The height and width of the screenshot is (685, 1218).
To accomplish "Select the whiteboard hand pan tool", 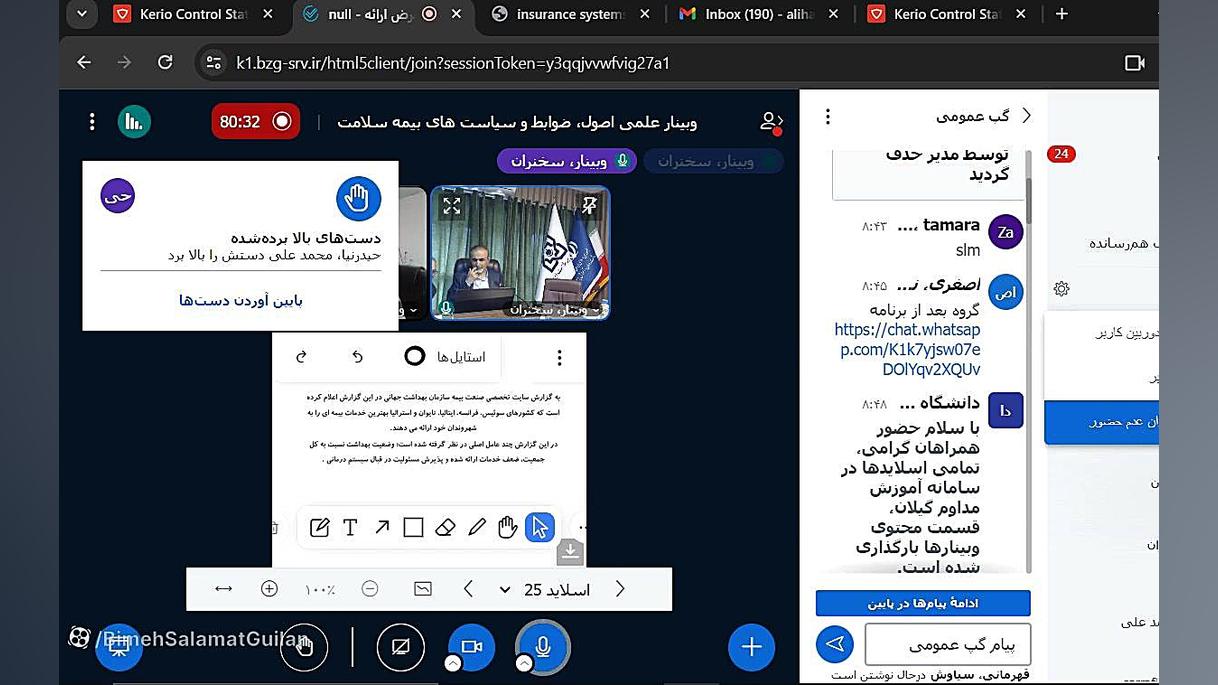I will [x=508, y=527].
